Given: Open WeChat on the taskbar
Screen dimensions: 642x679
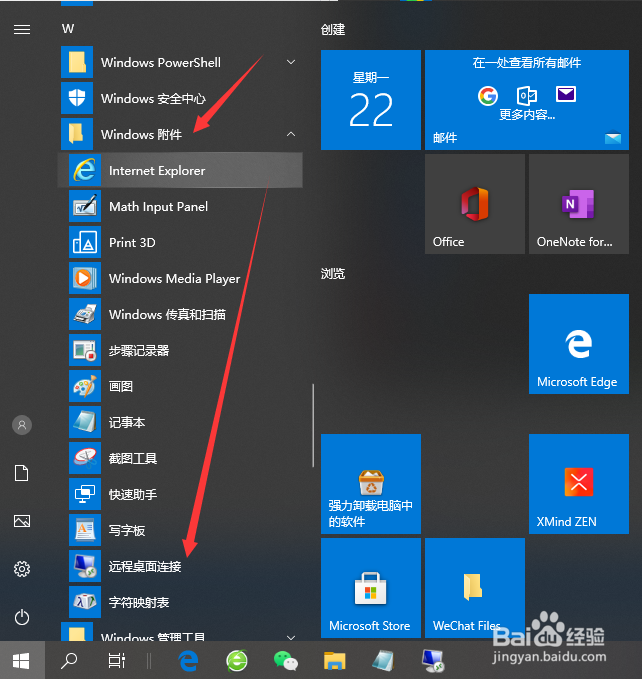Looking at the screenshot, I should pos(286,661).
